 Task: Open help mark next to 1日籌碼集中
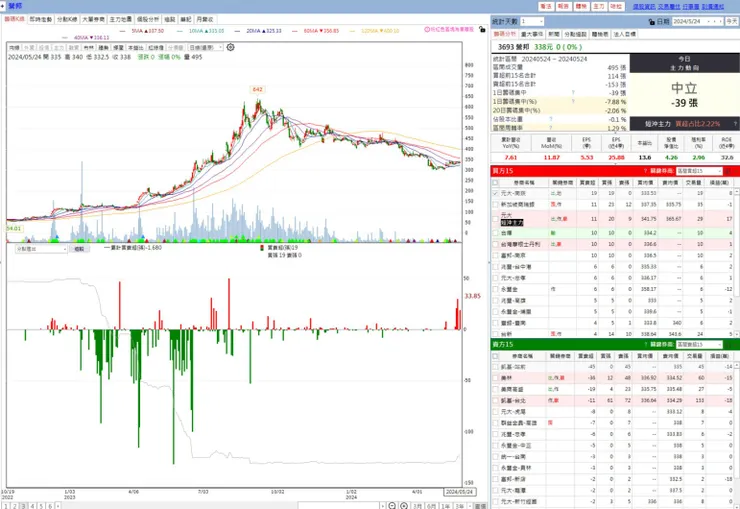point(573,92)
